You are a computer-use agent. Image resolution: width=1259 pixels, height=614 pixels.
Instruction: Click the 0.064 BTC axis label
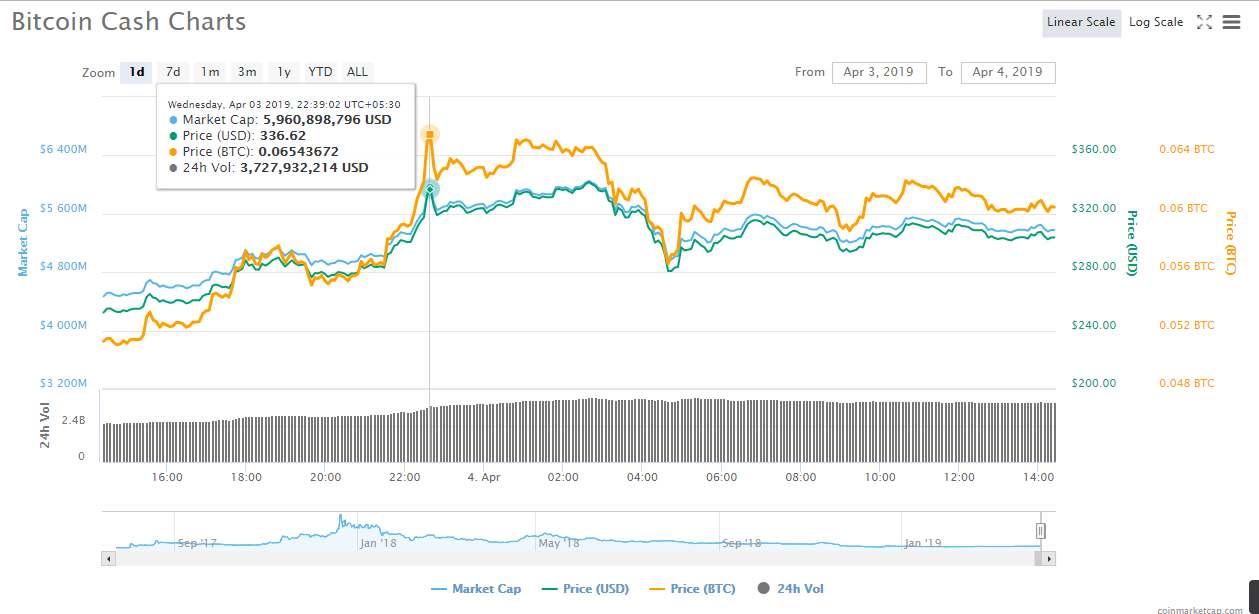(1187, 149)
